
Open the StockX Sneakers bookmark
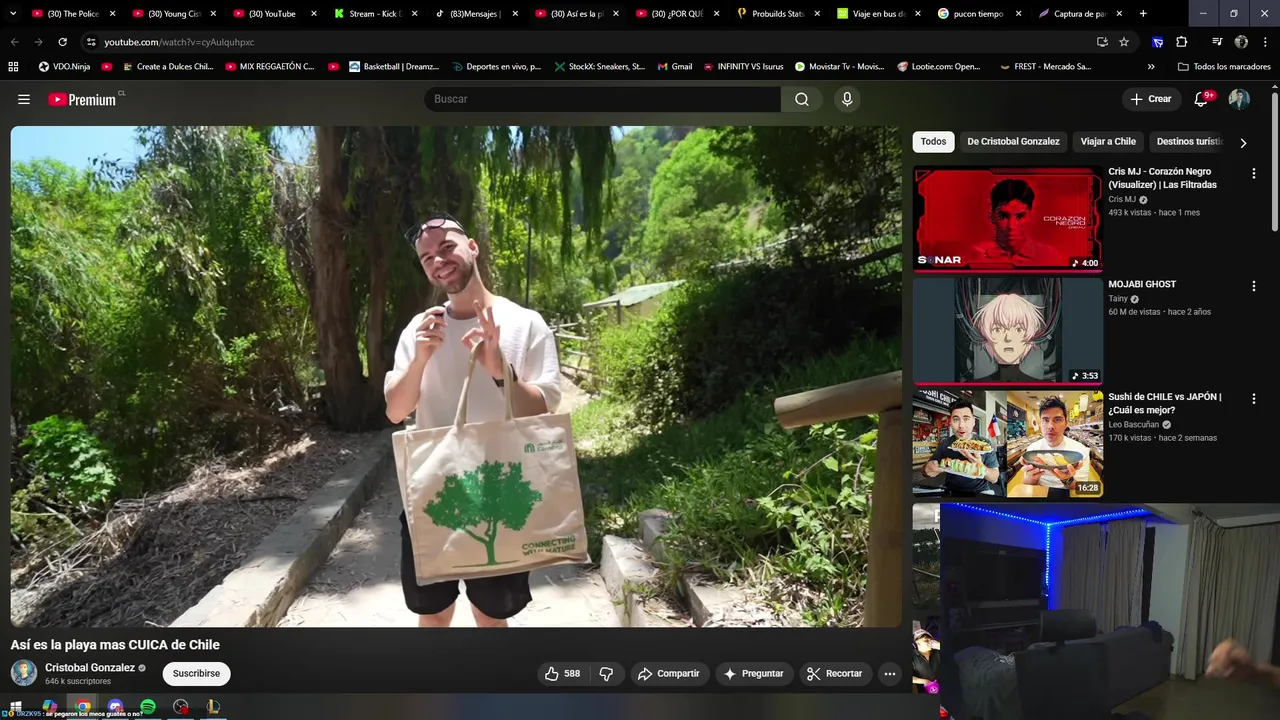(x=599, y=67)
